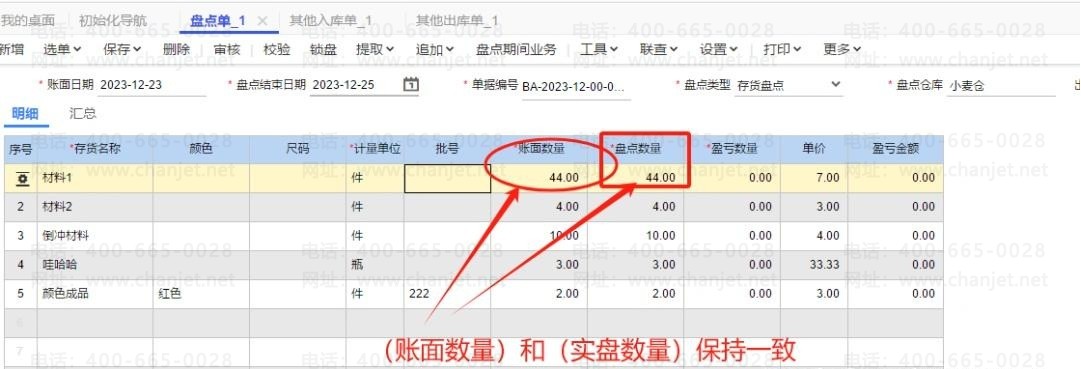Click the 计量单位 column header
Viewport: 1081px width, 369px height.
tap(375, 149)
